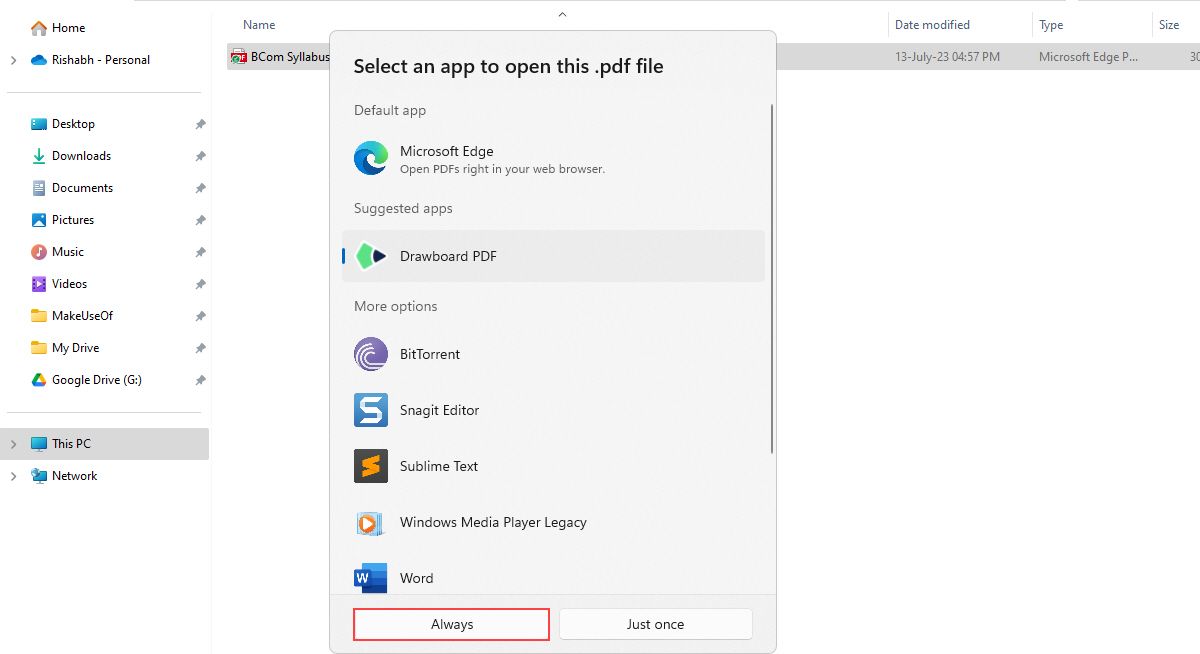Click the Always button
1200x654 pixels.
451,623
